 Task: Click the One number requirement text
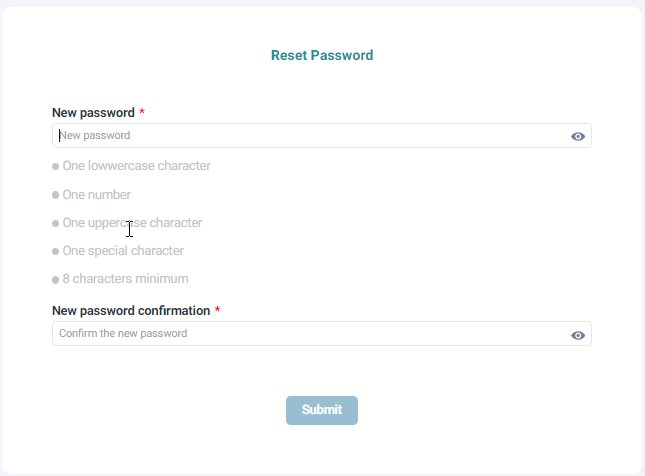coord(97,195)
